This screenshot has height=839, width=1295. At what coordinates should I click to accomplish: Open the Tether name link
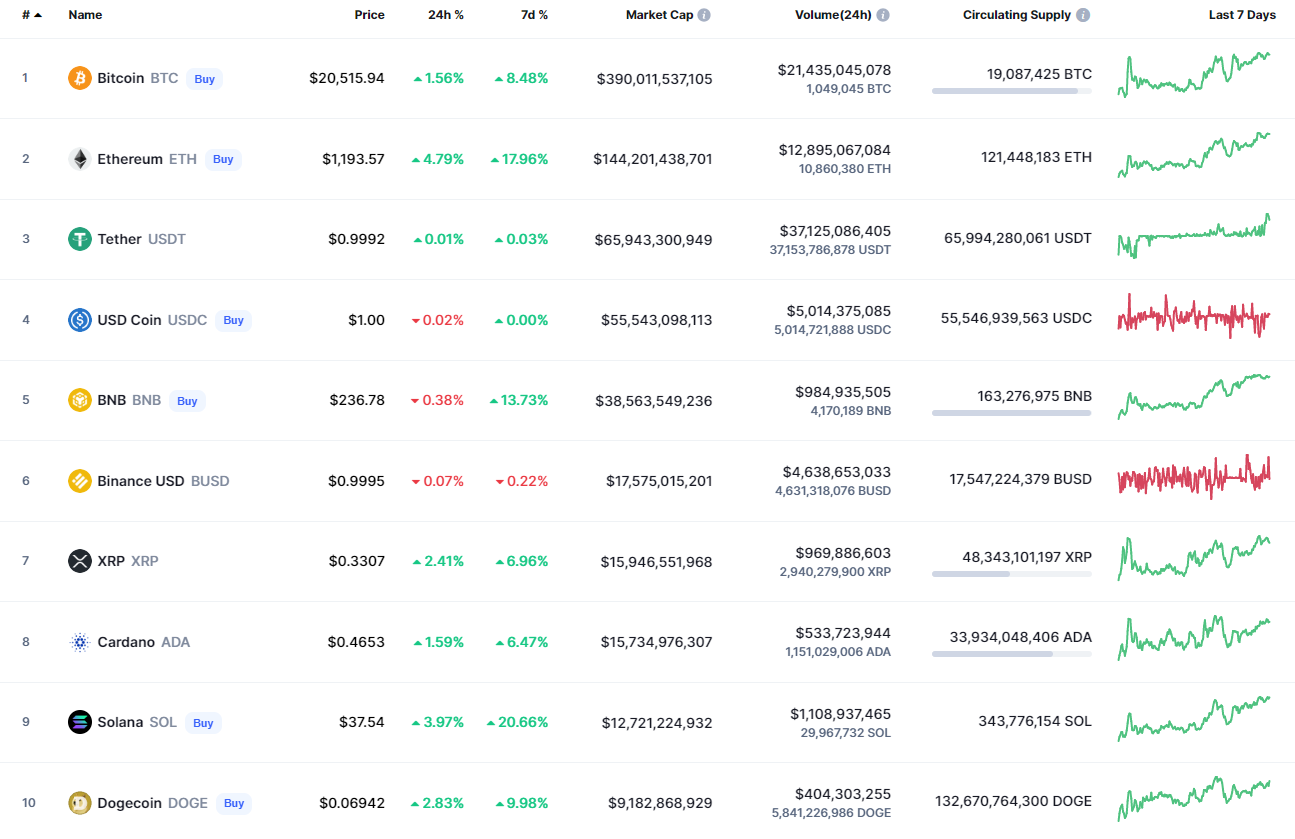click(x=119, y=239)
